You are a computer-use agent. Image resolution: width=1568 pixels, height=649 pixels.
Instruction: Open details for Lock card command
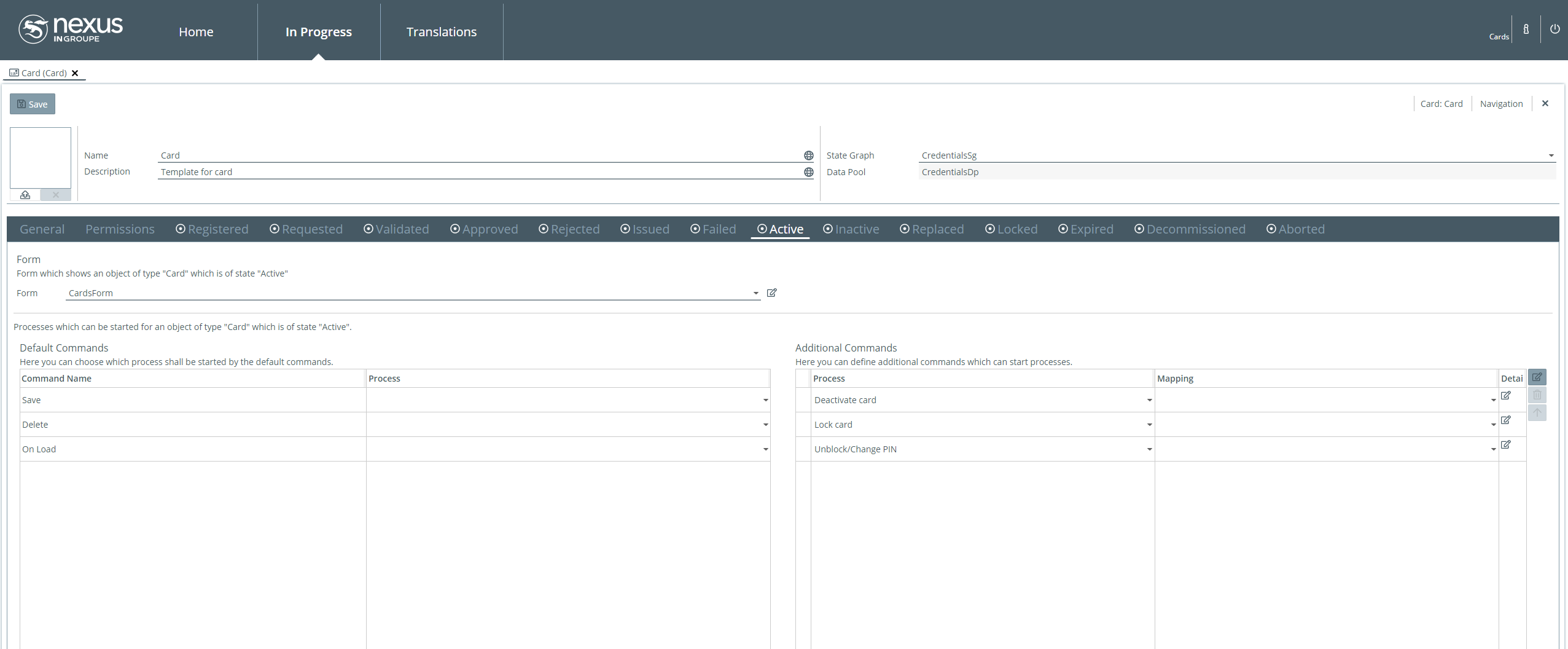pos(1505,420)
